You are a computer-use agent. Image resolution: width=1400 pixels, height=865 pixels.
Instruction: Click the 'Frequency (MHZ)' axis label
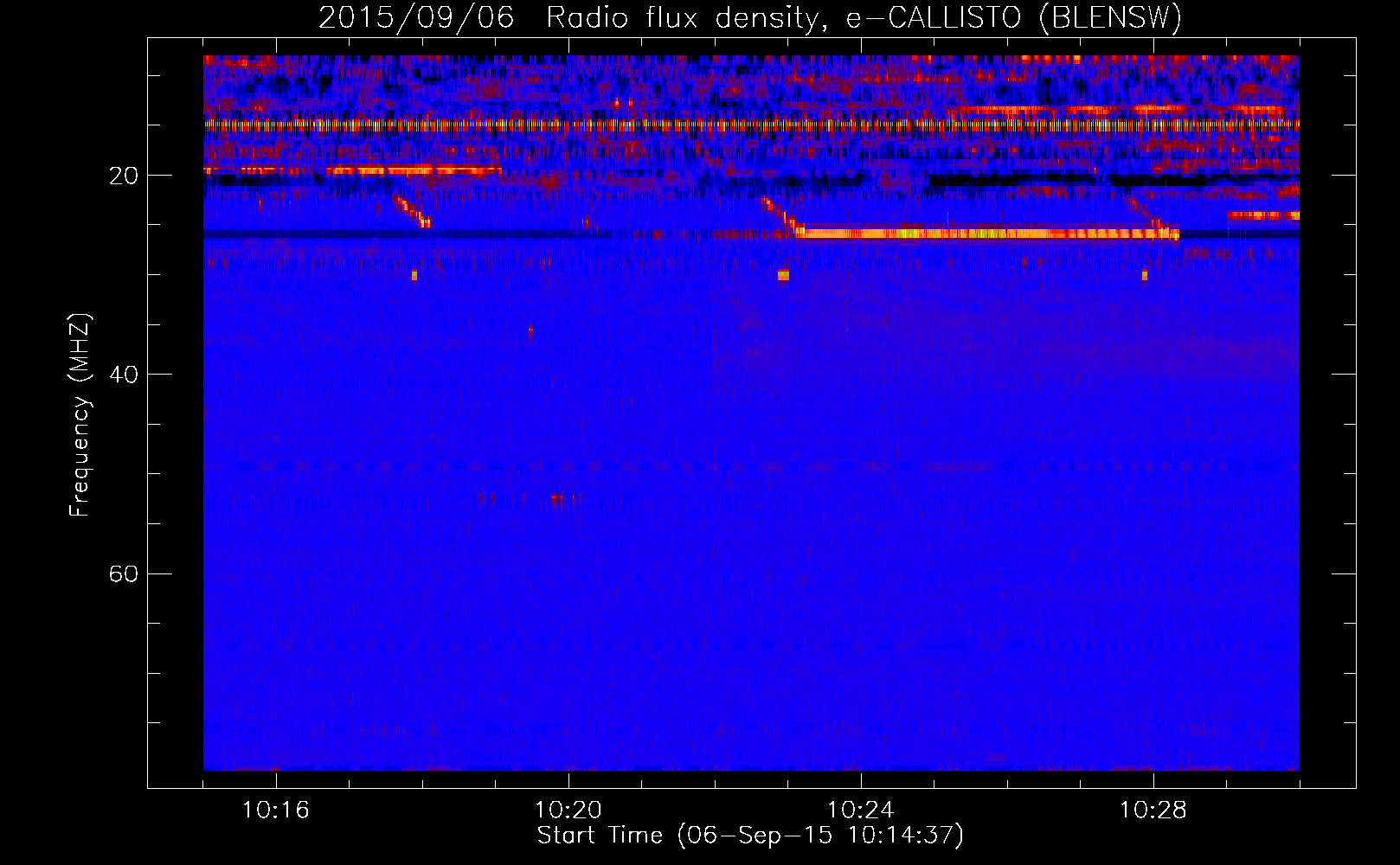(80, 415)
